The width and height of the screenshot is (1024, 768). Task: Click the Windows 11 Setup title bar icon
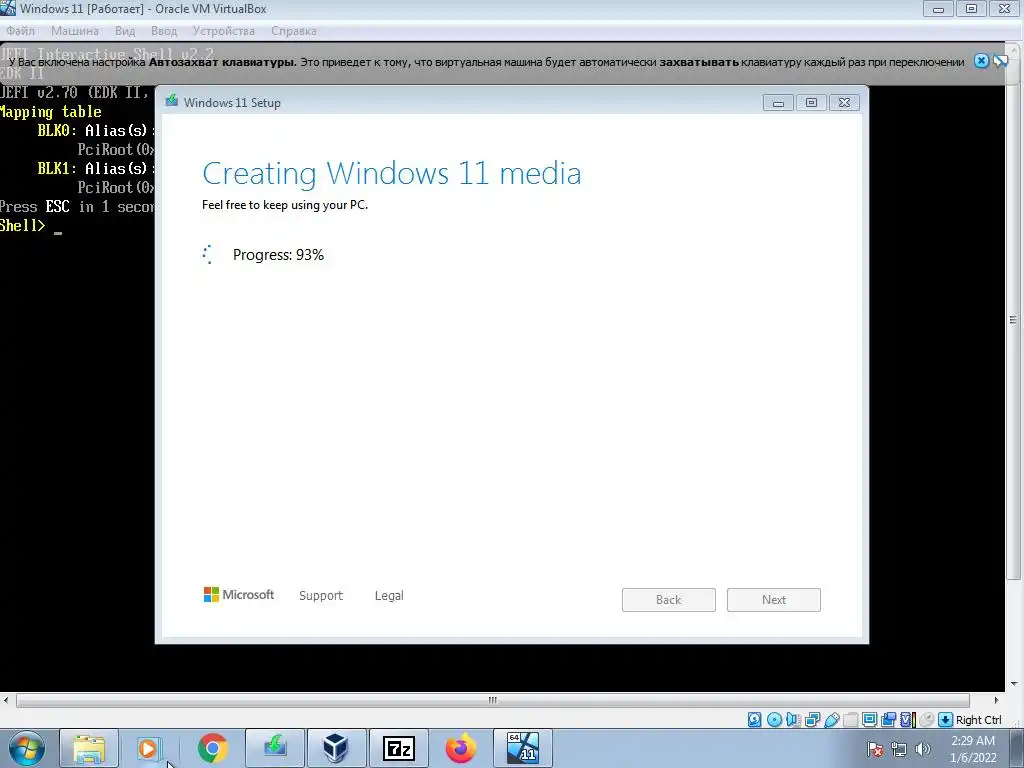tap(172, 101)
